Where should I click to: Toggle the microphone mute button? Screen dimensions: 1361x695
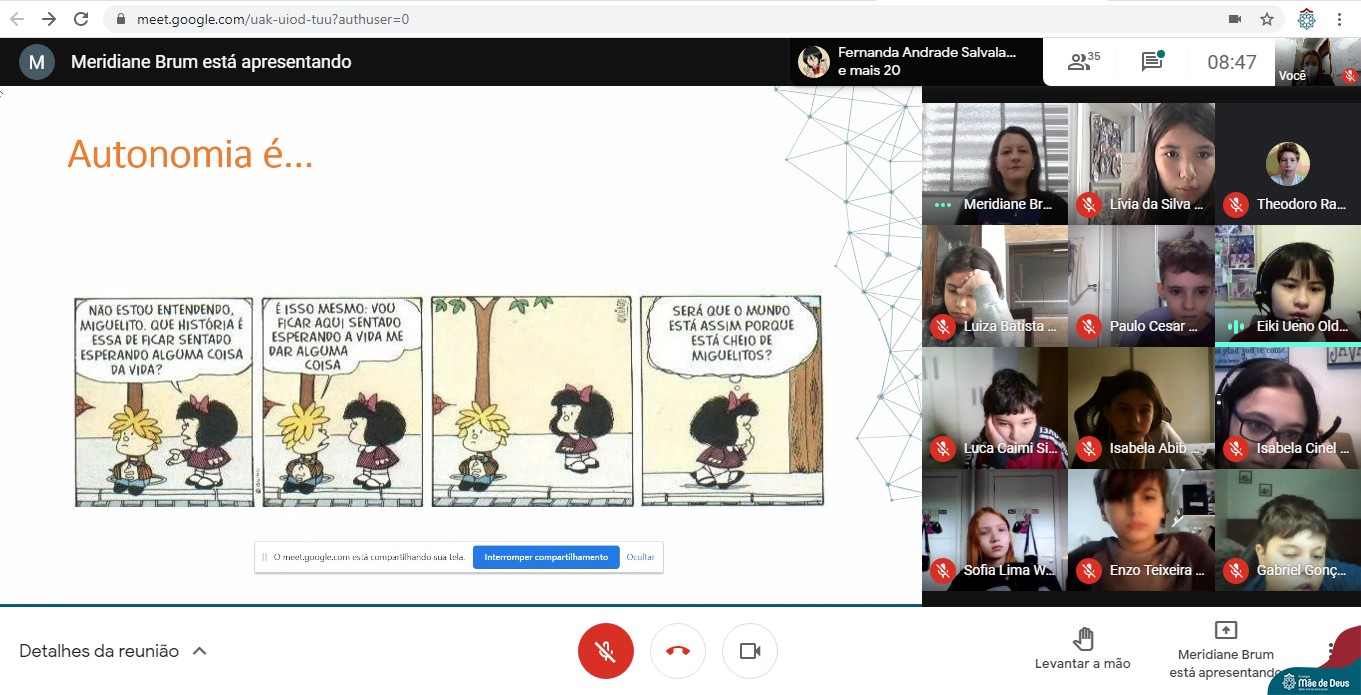click(x=605, y=651)
